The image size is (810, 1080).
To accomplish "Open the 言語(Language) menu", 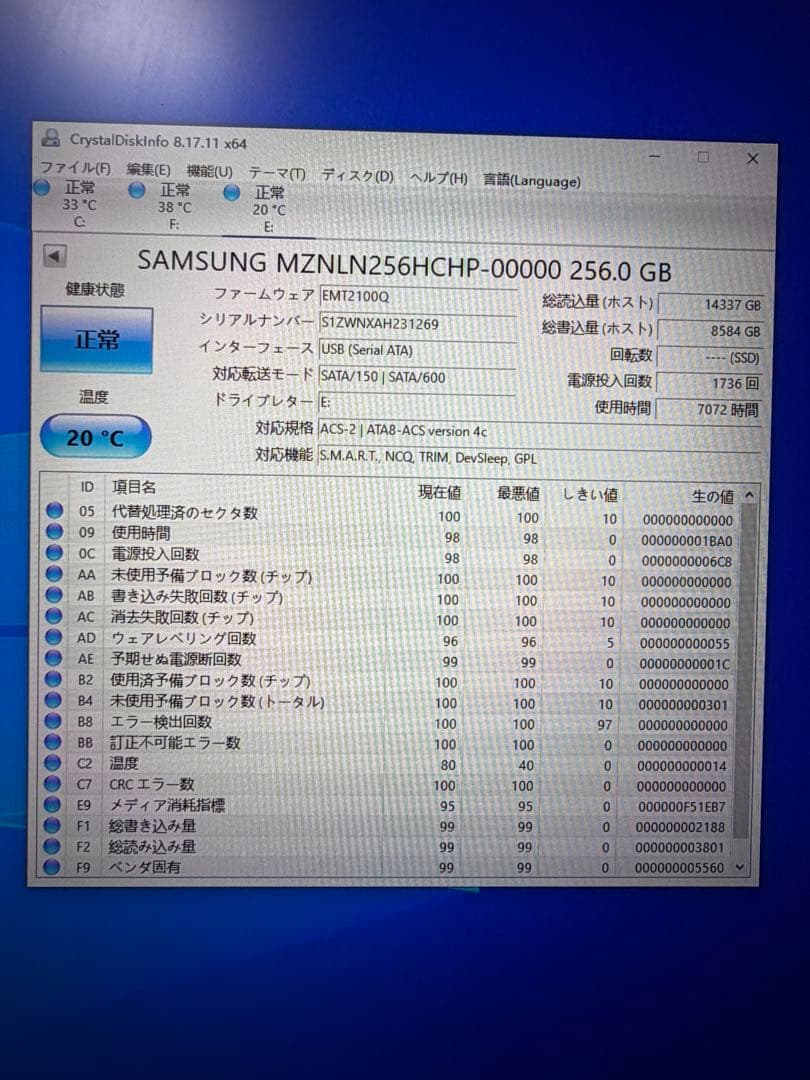I will 532,181.
